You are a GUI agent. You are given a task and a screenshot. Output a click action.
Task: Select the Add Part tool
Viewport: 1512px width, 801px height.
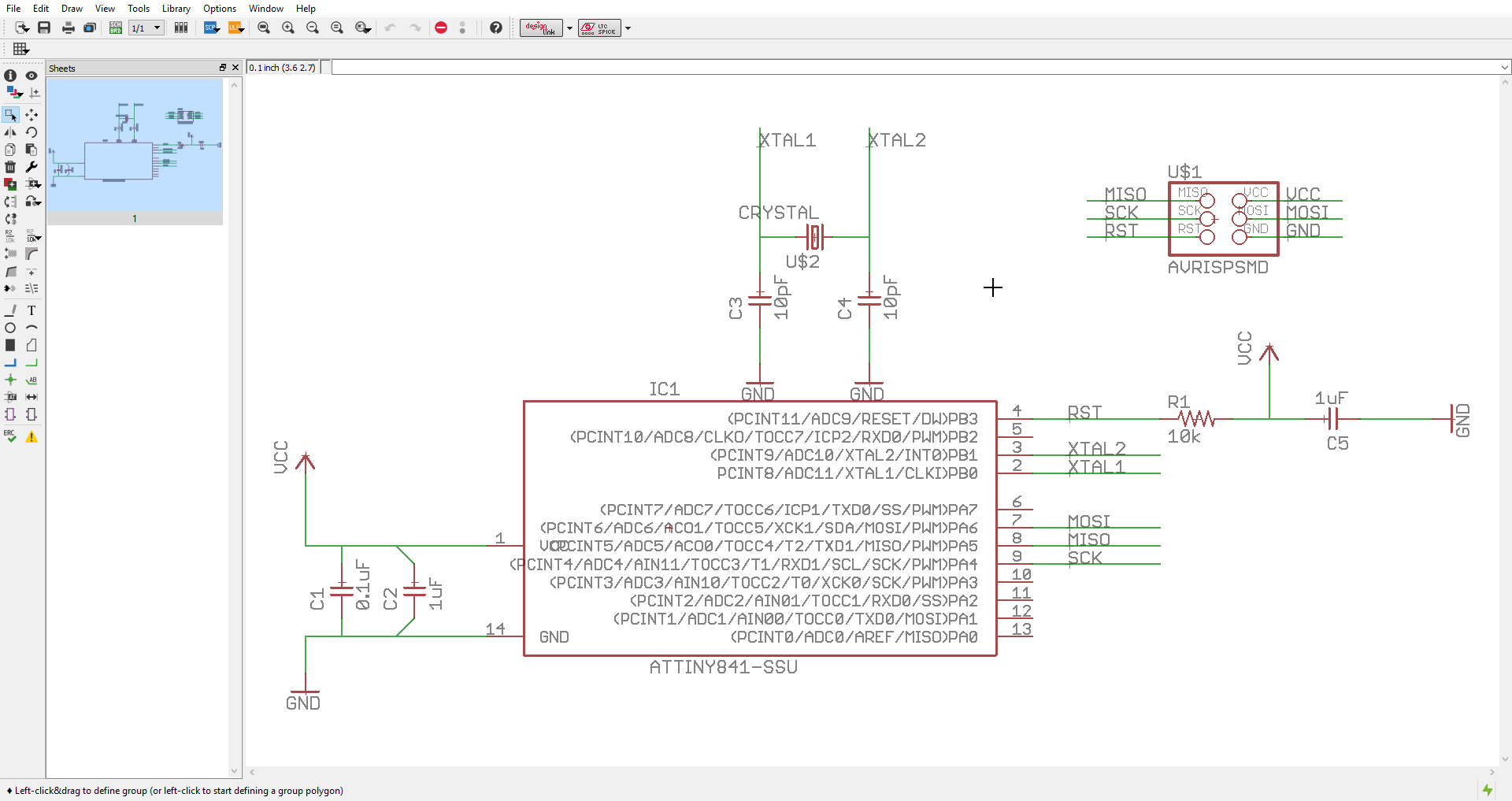pyautogui.click(x=10, y=184)
